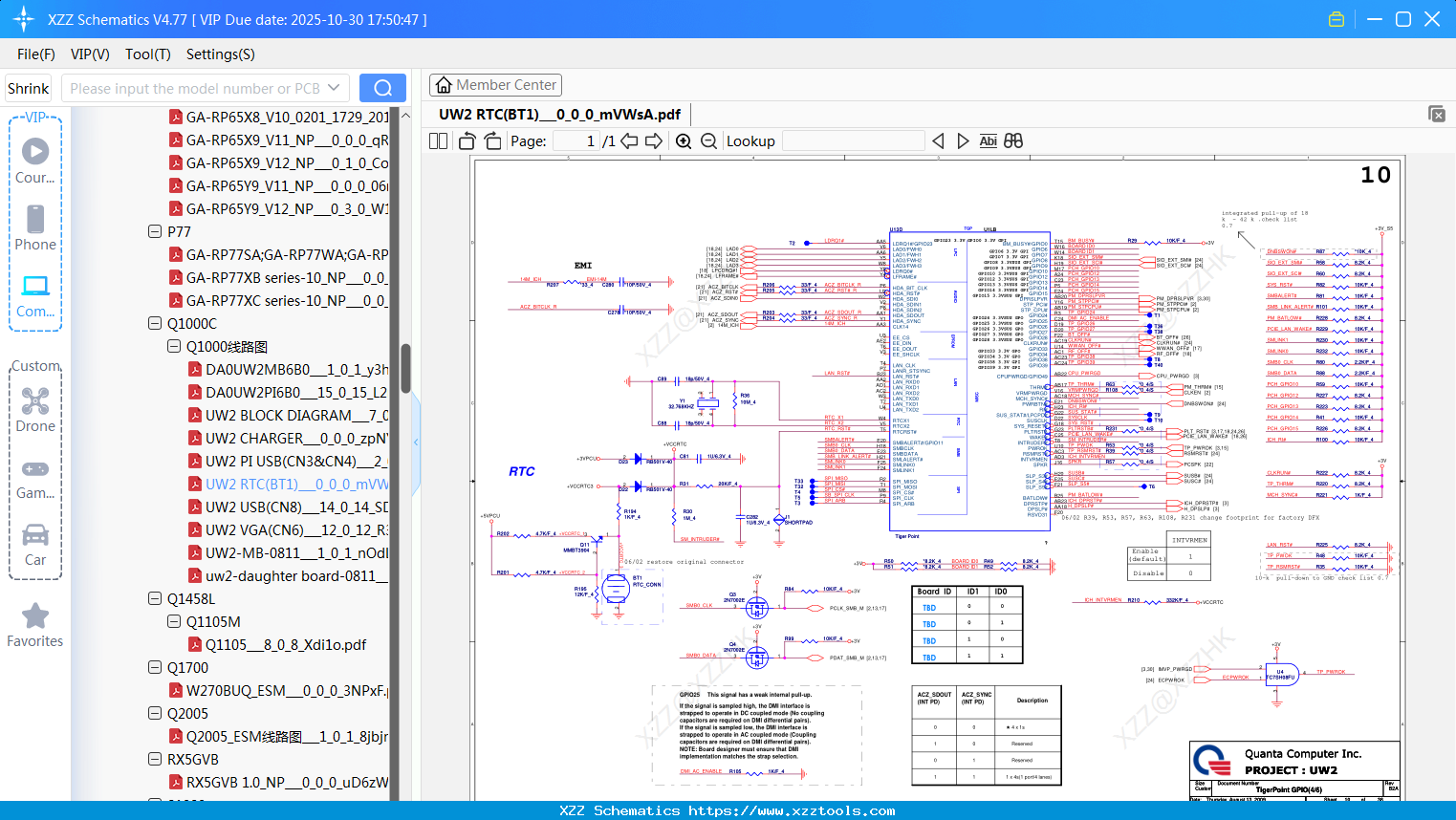Click the Lookup text field
This screenshot has width=1456, height=820.
[853, 141]
